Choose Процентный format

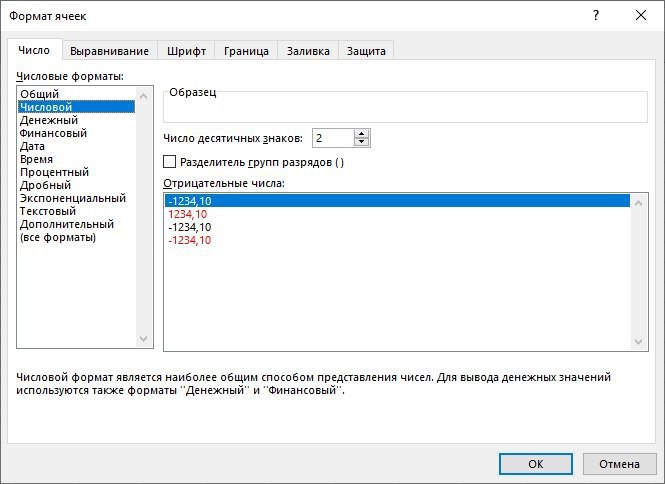point(76,172)
